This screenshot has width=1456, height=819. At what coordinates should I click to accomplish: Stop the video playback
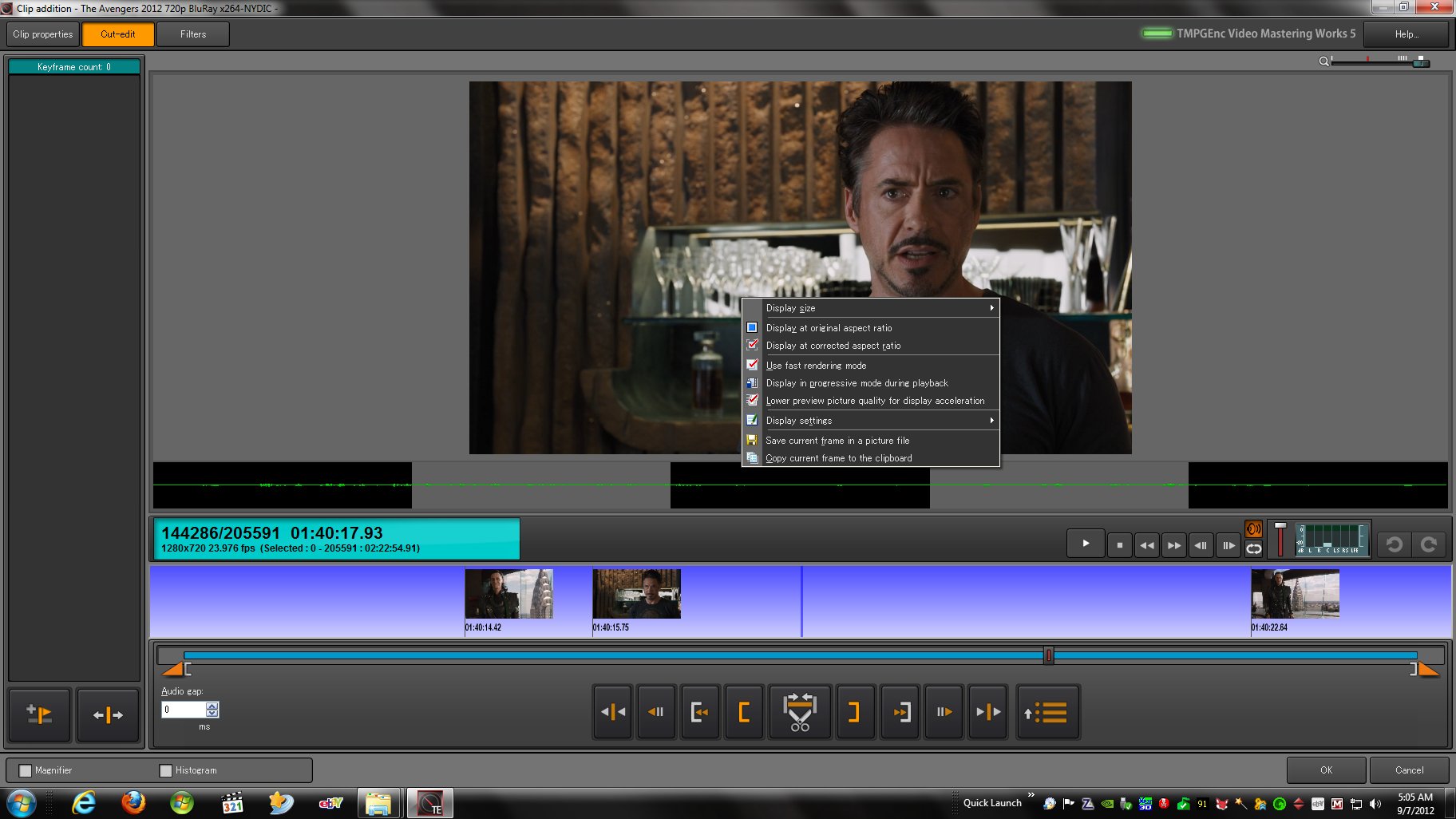(1120, 545)
